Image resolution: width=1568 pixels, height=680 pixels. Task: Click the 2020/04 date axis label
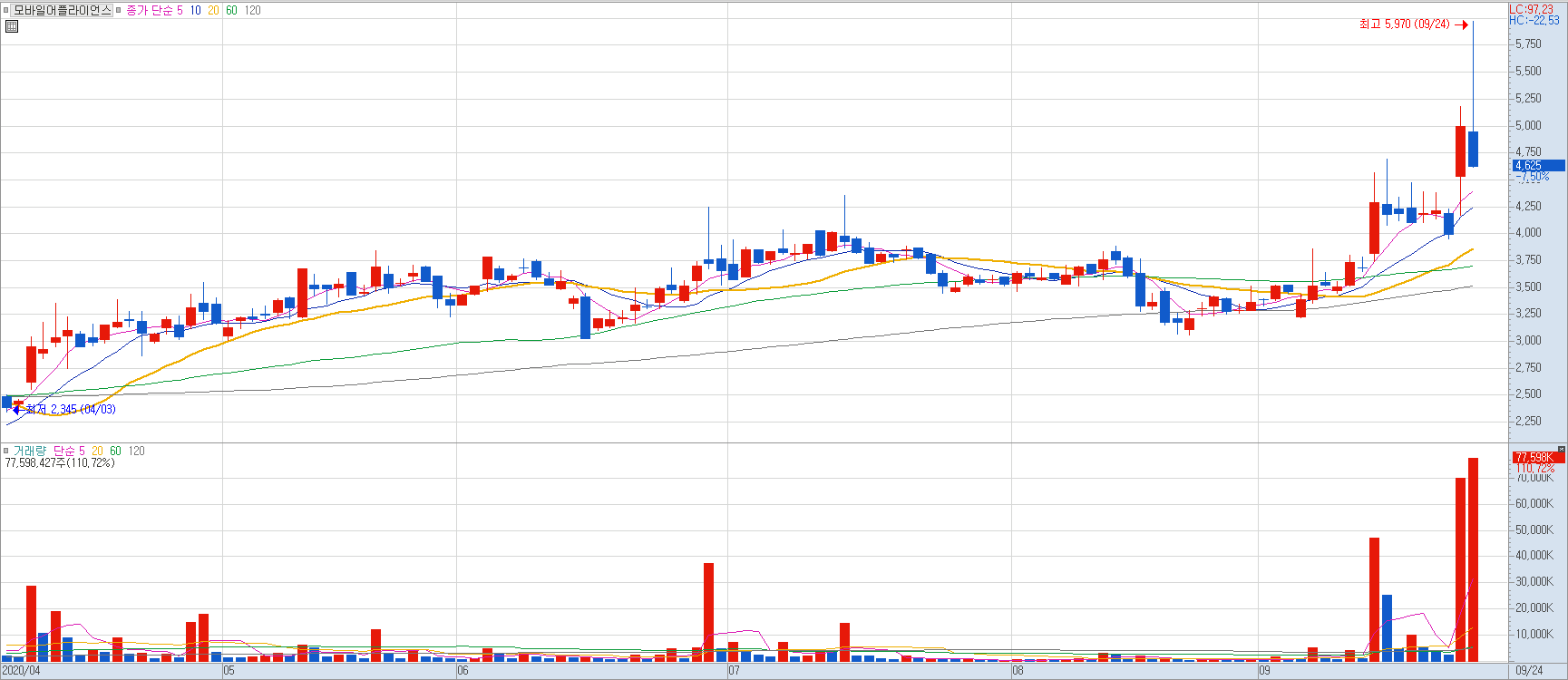[x=21, y=671]
